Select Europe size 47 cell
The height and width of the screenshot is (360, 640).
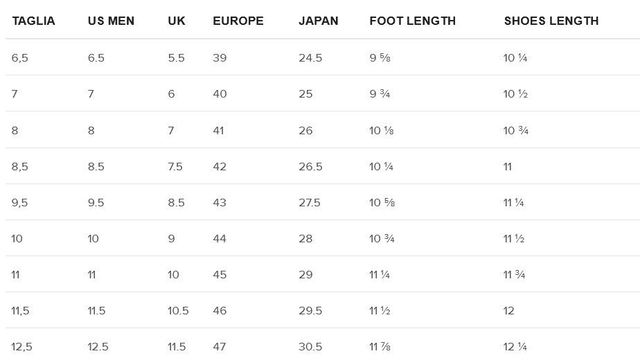219,347
